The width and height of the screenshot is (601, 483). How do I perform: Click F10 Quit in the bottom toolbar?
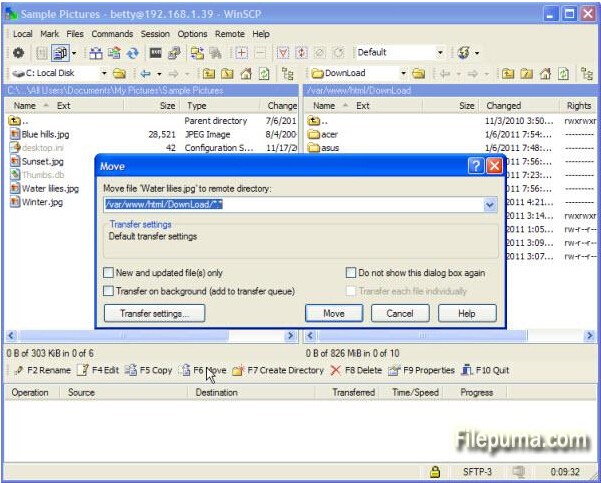485,370
